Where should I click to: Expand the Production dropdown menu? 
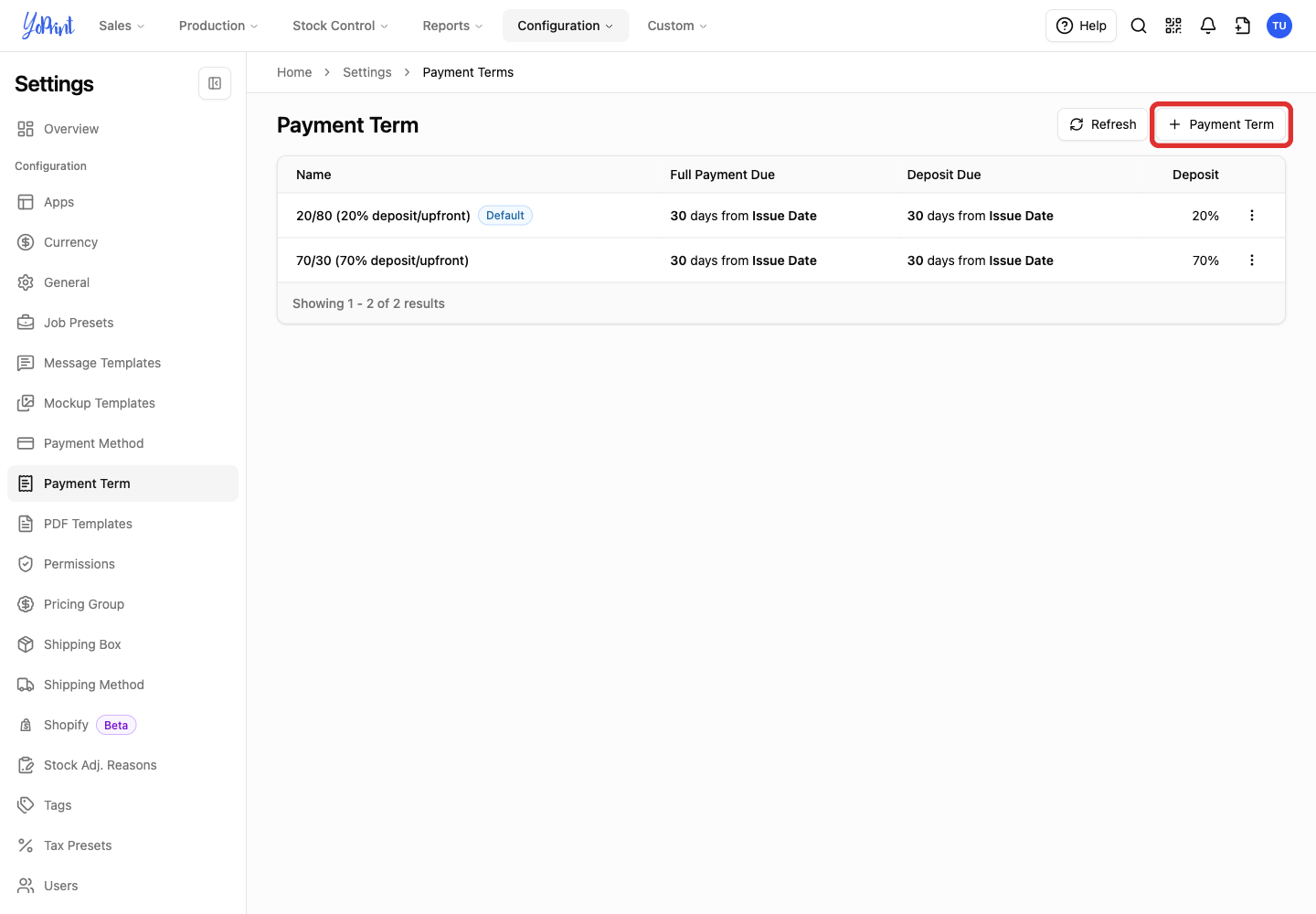(x=218, y=26)
